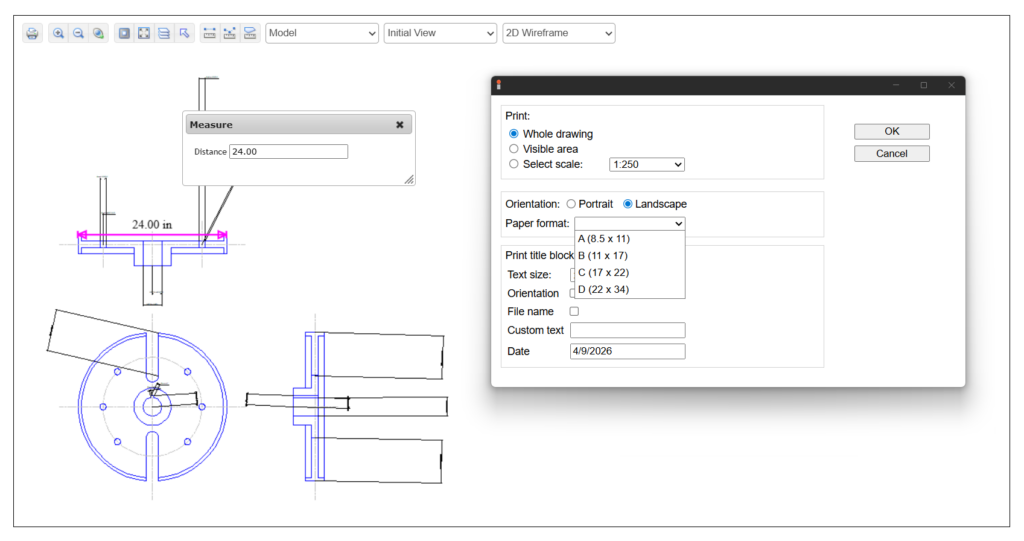This screenshot has height=541, width=1024.
Task: Choose paper format C (17 x 22)
Action: click(630, 273)
